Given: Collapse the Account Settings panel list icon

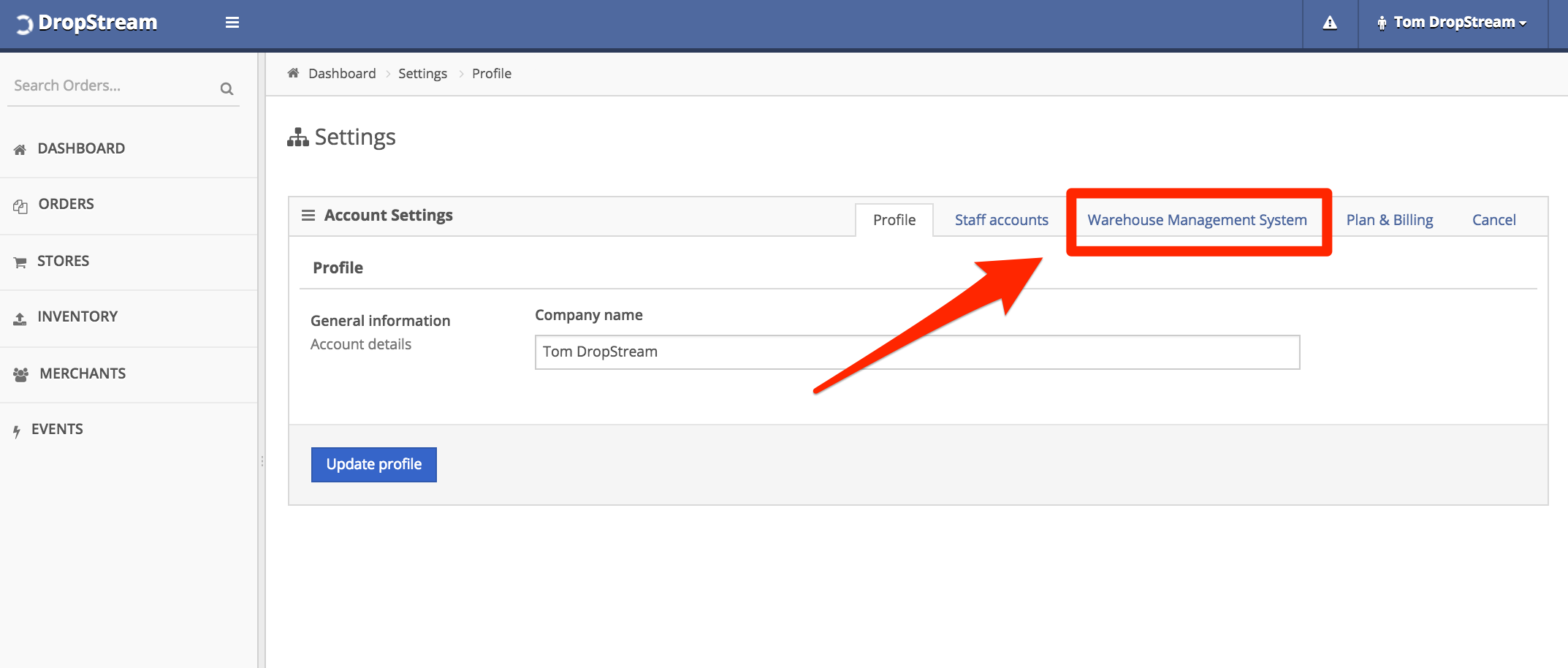Looking at the screenshot, I should pyautogui.click(x=308, y=216).
